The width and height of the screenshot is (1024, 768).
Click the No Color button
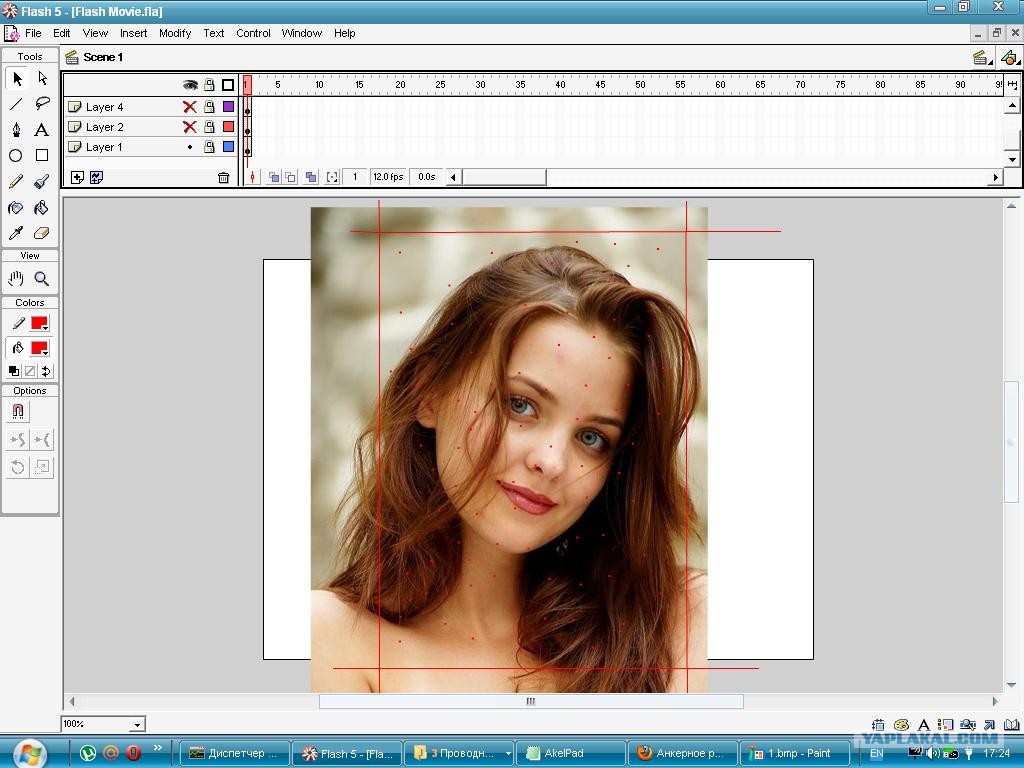coord(30,371)
